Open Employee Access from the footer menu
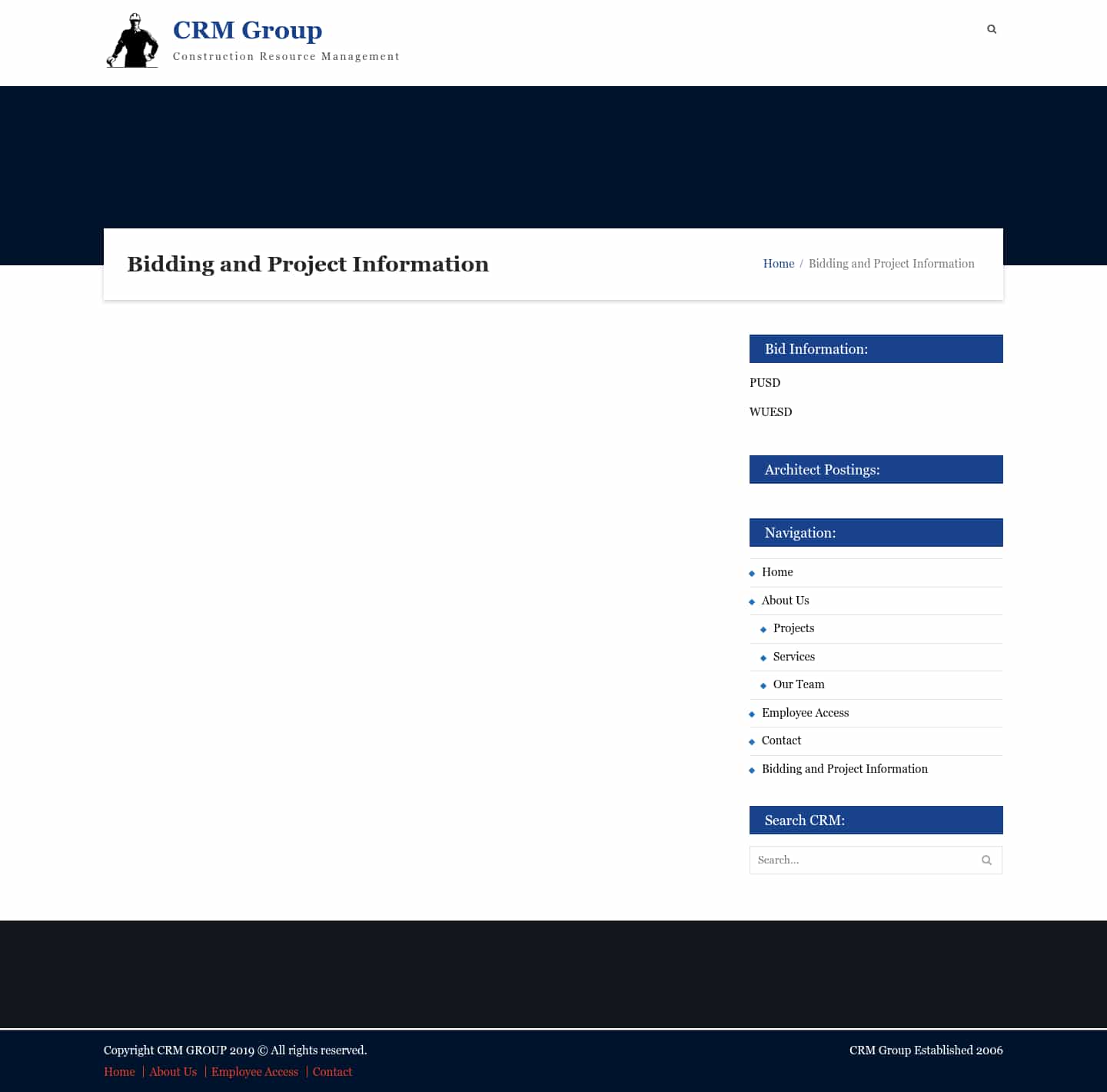Viewport: 1107px width, 1092px height. pyautogui.click(x=254, y=1071)
